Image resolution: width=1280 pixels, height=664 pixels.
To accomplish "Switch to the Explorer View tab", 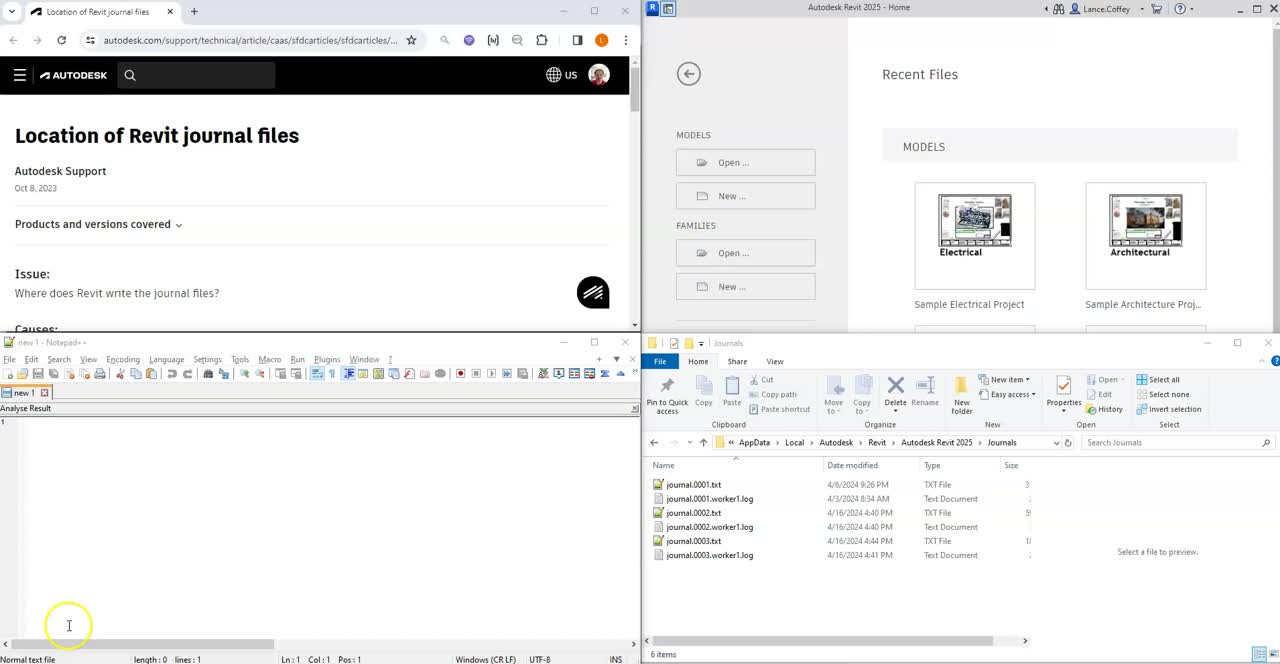I will pos(775,361).
